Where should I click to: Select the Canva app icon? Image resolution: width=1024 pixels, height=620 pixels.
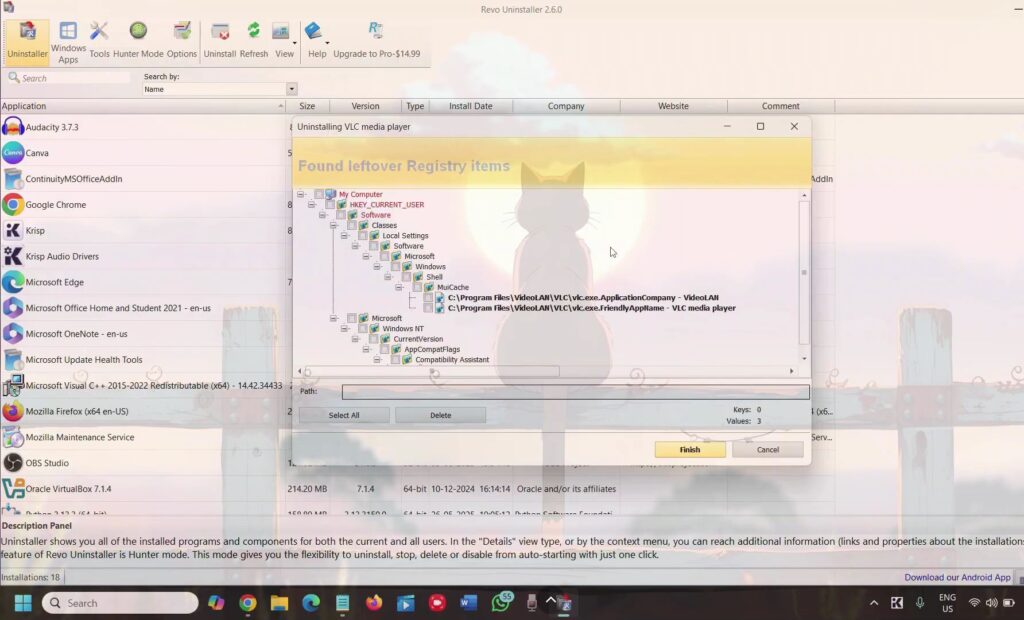point(12,153)
